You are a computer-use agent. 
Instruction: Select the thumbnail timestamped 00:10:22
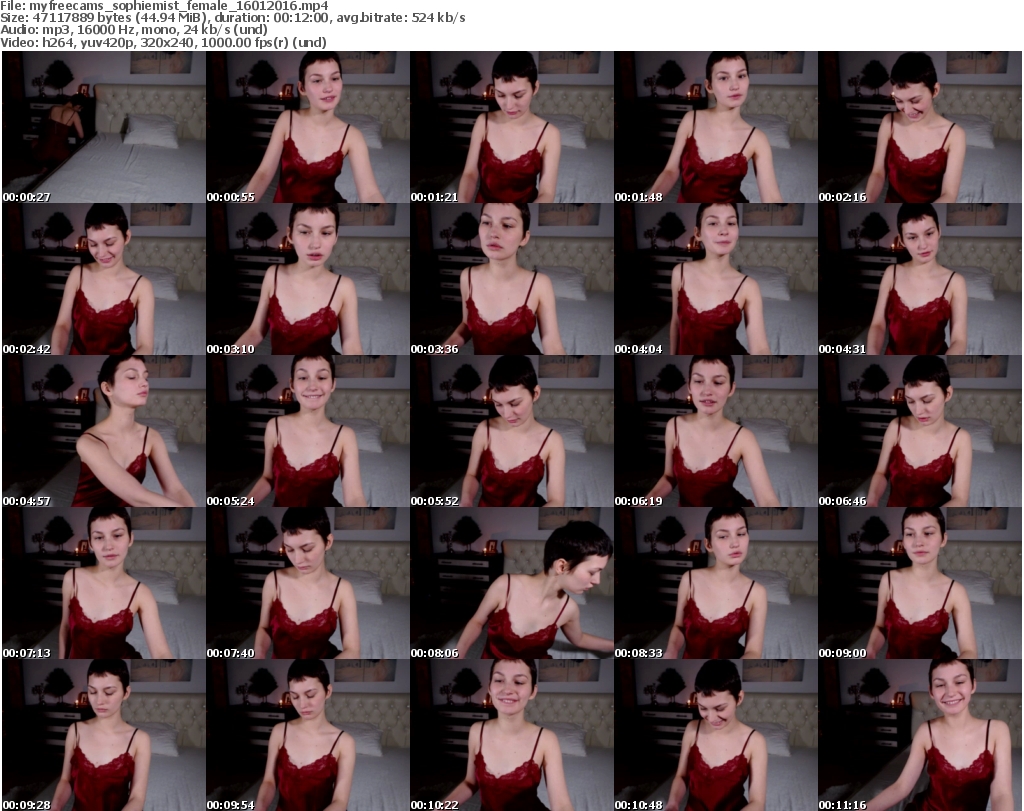pos(512,735)
